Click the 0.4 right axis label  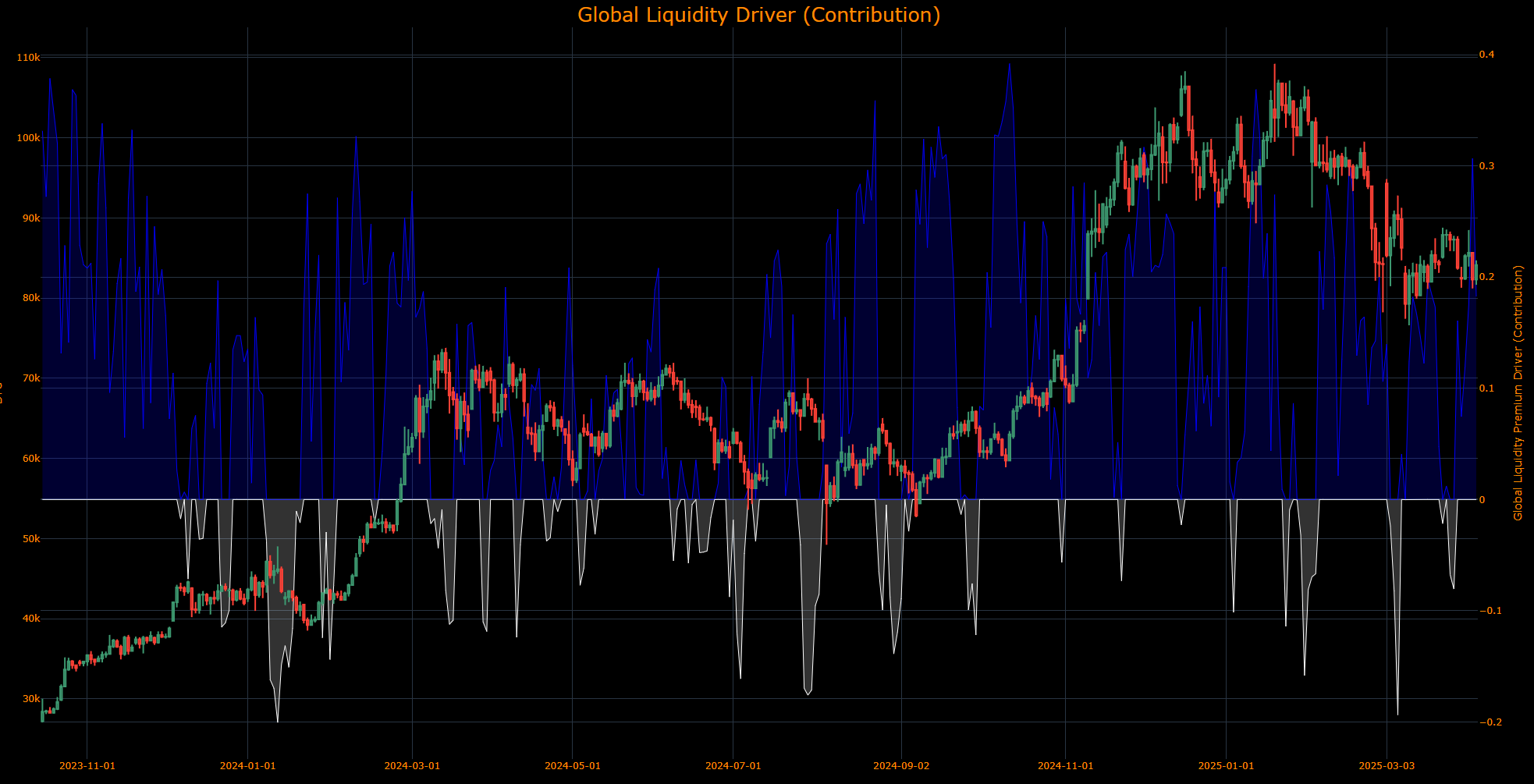coord(1486,55)
